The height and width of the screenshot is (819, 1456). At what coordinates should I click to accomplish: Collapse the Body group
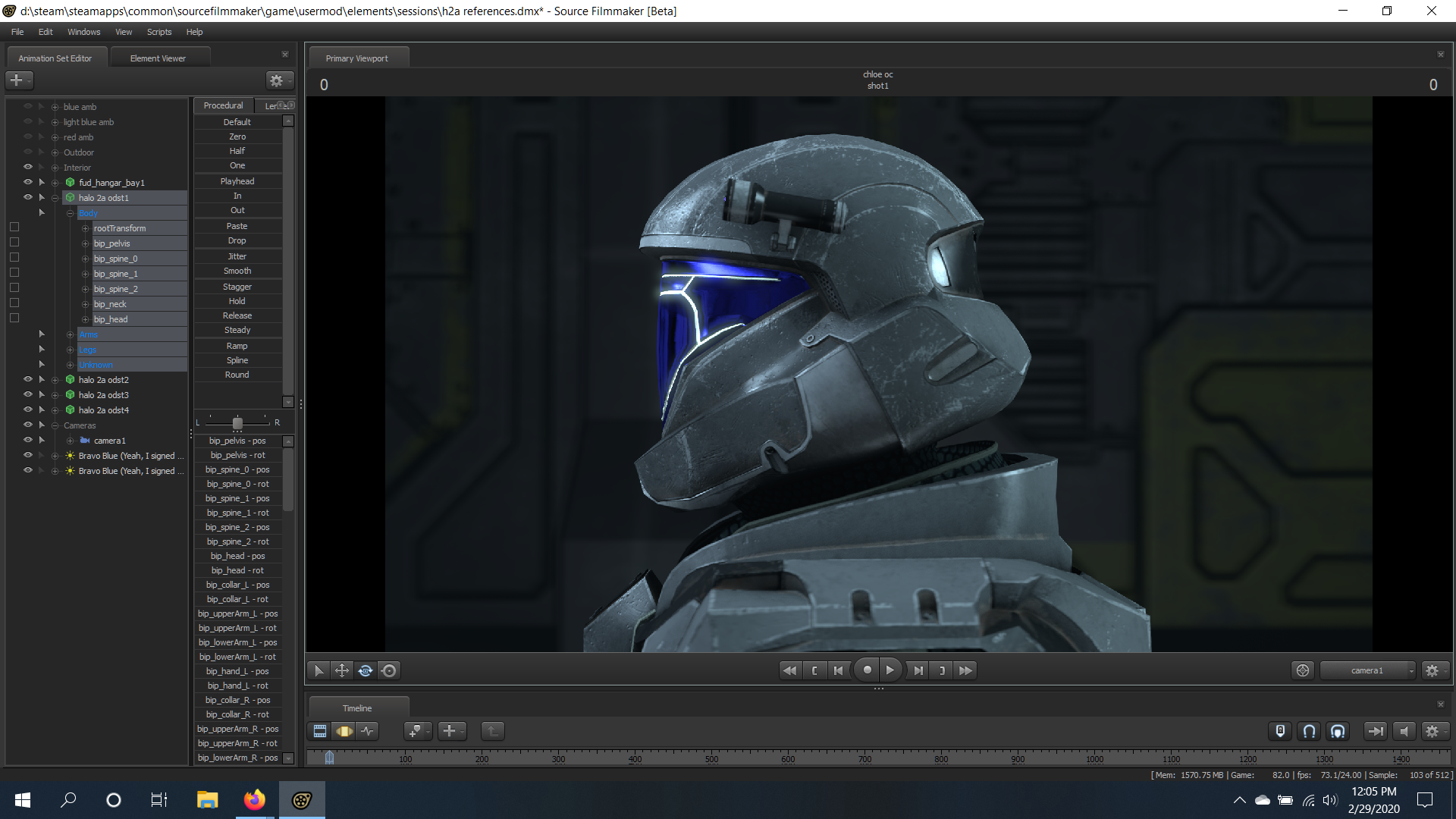tap(71, 213)
